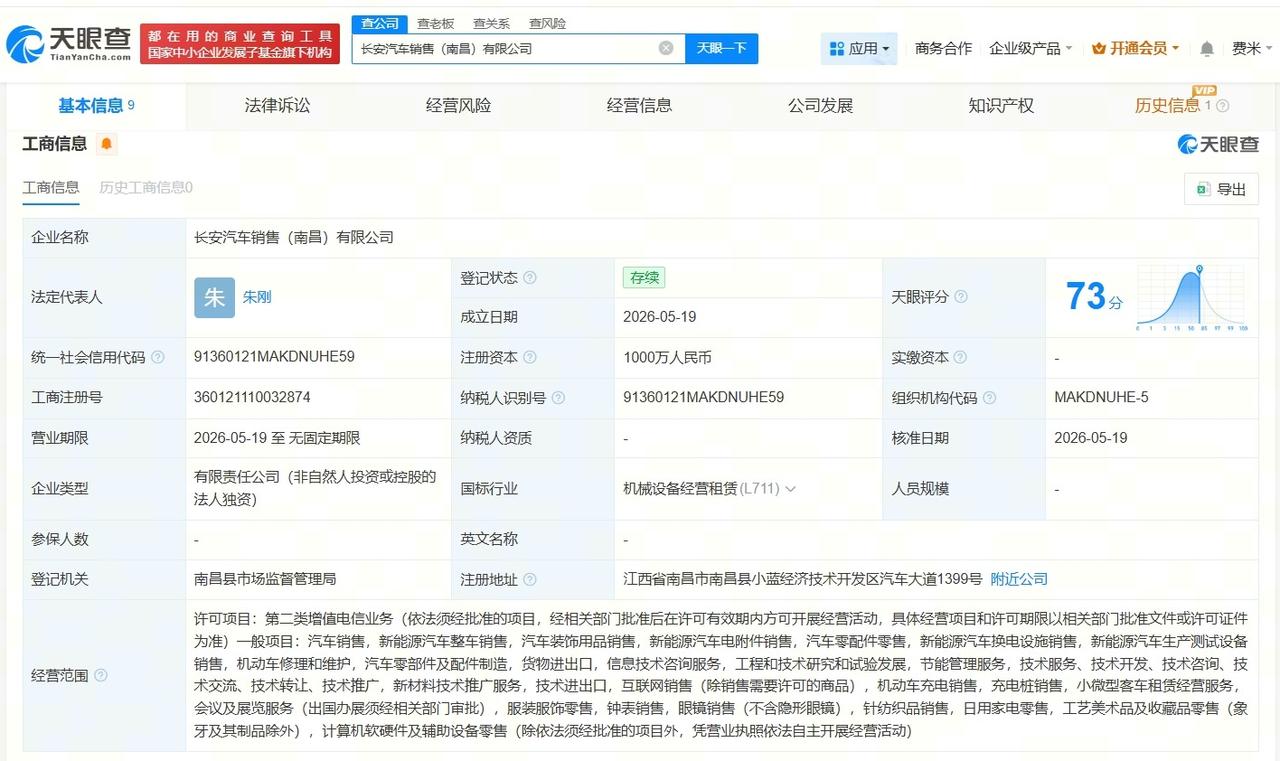Open legal representative 朱刚 link
The image size is (1280, 761).
[257, 297]
